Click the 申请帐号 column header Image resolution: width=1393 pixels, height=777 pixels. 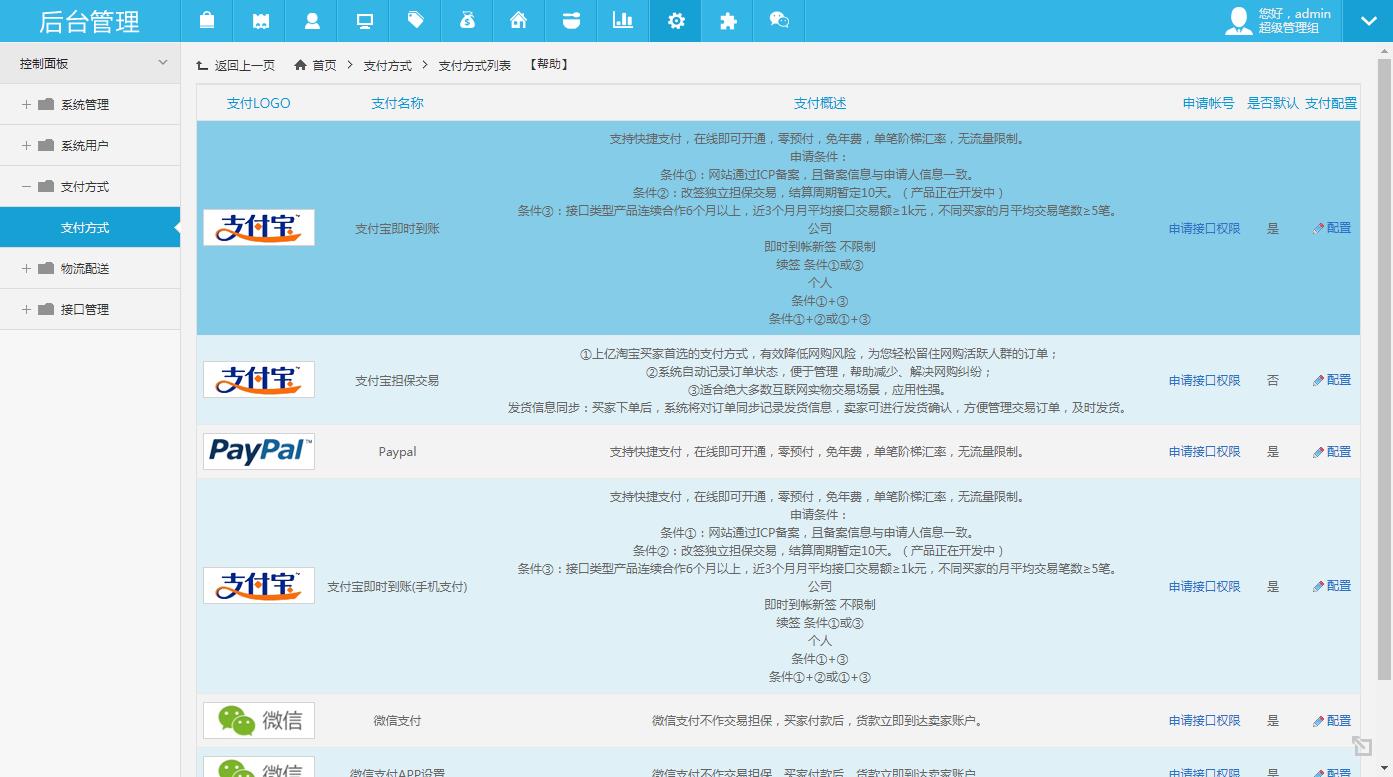[1208, 103]
